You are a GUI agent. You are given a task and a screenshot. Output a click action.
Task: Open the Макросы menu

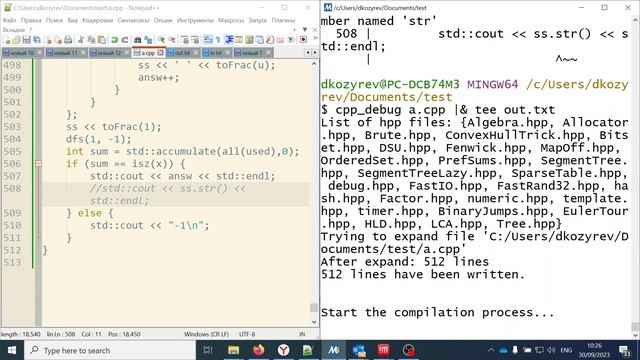click(231, 20)
